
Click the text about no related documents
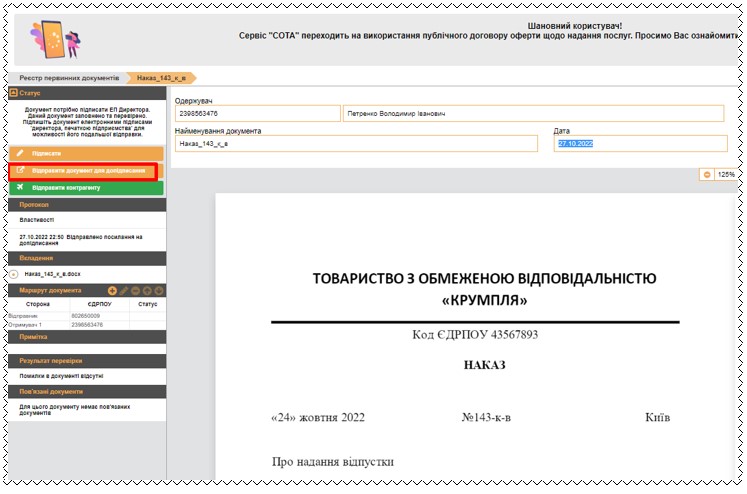(75, 410)
